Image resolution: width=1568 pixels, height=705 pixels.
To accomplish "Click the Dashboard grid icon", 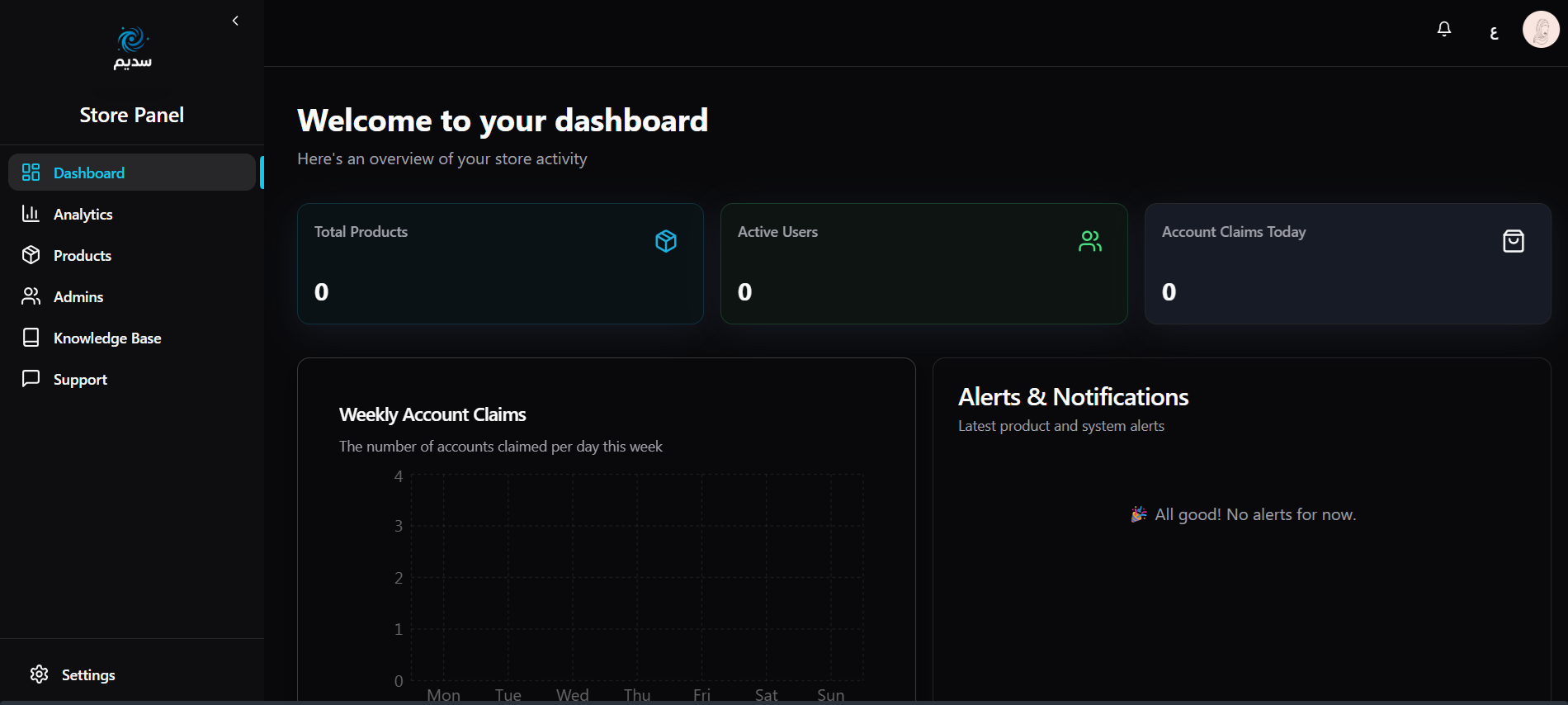I will [x=31, y=172].
